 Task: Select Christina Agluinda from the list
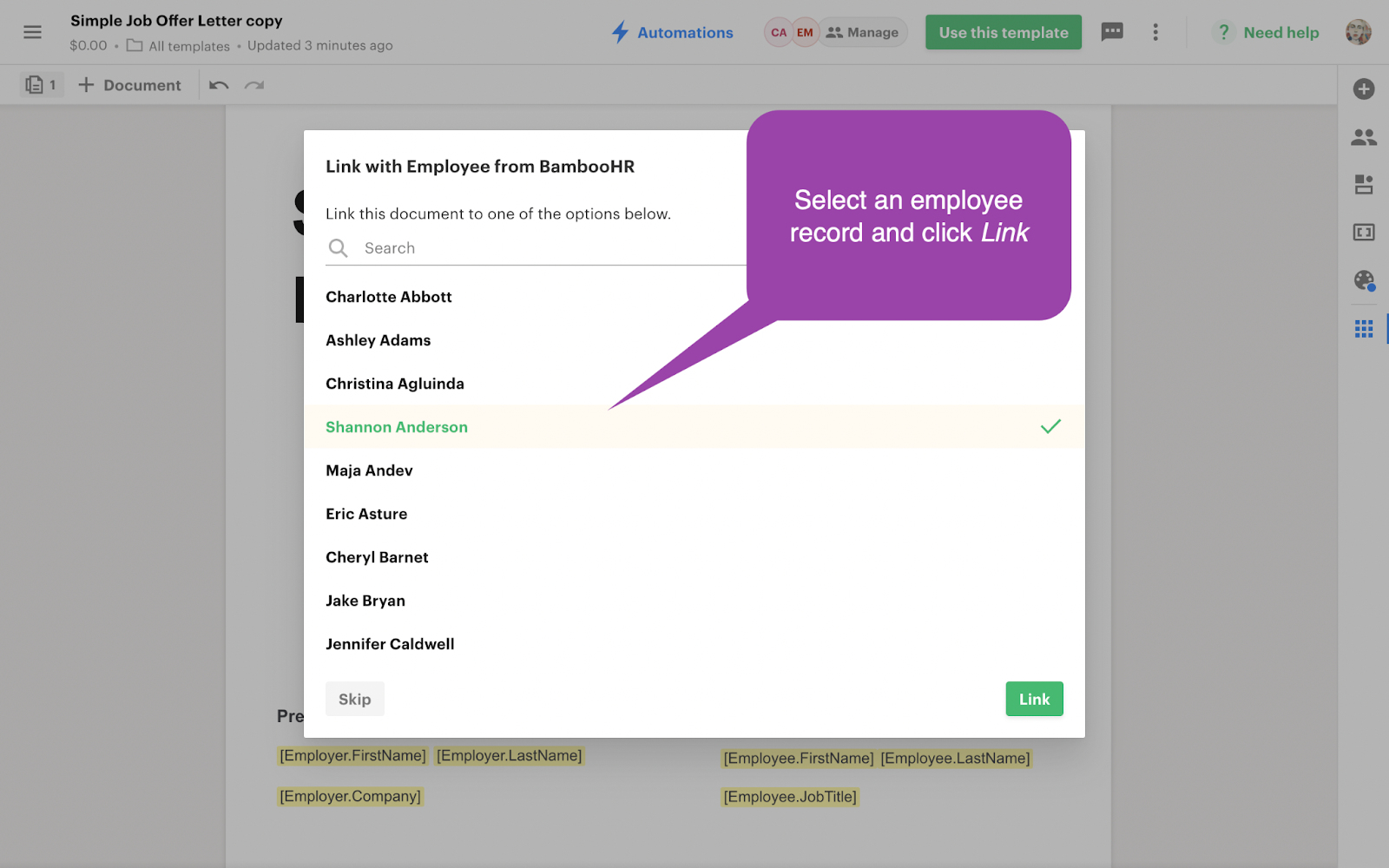coord(694,384)
